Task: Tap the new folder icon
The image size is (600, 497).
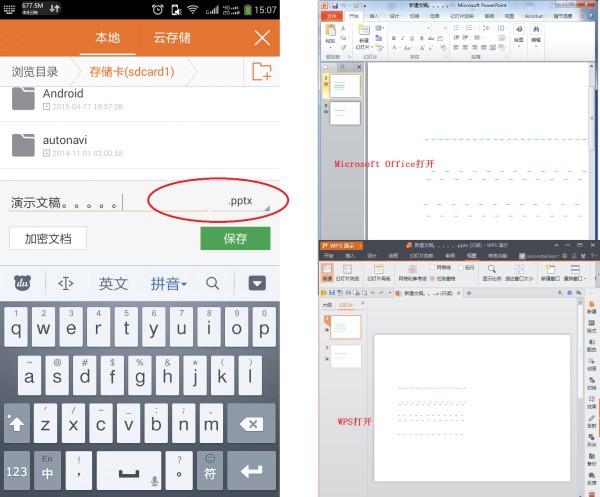Action: [x=262, y=72]
